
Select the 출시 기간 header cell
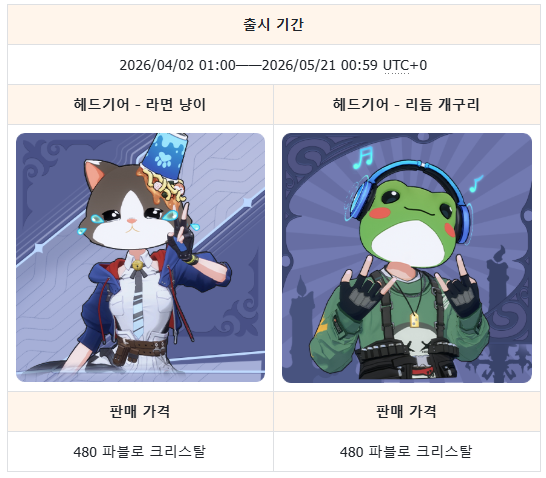point(274,24)
